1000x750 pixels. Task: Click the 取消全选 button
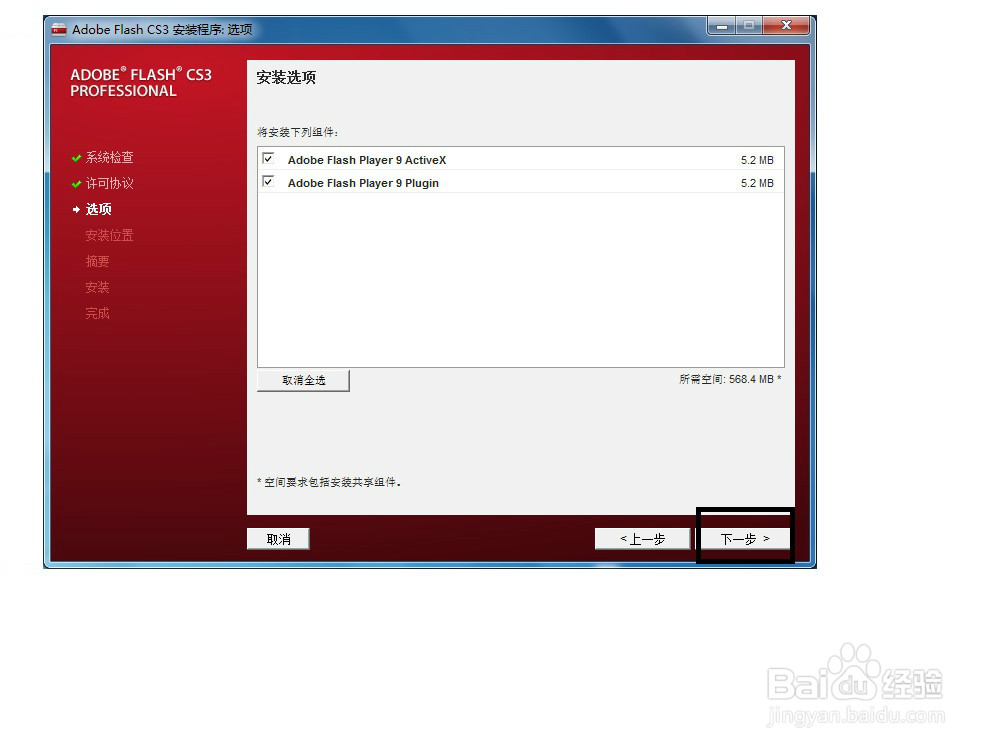point(304,380)
